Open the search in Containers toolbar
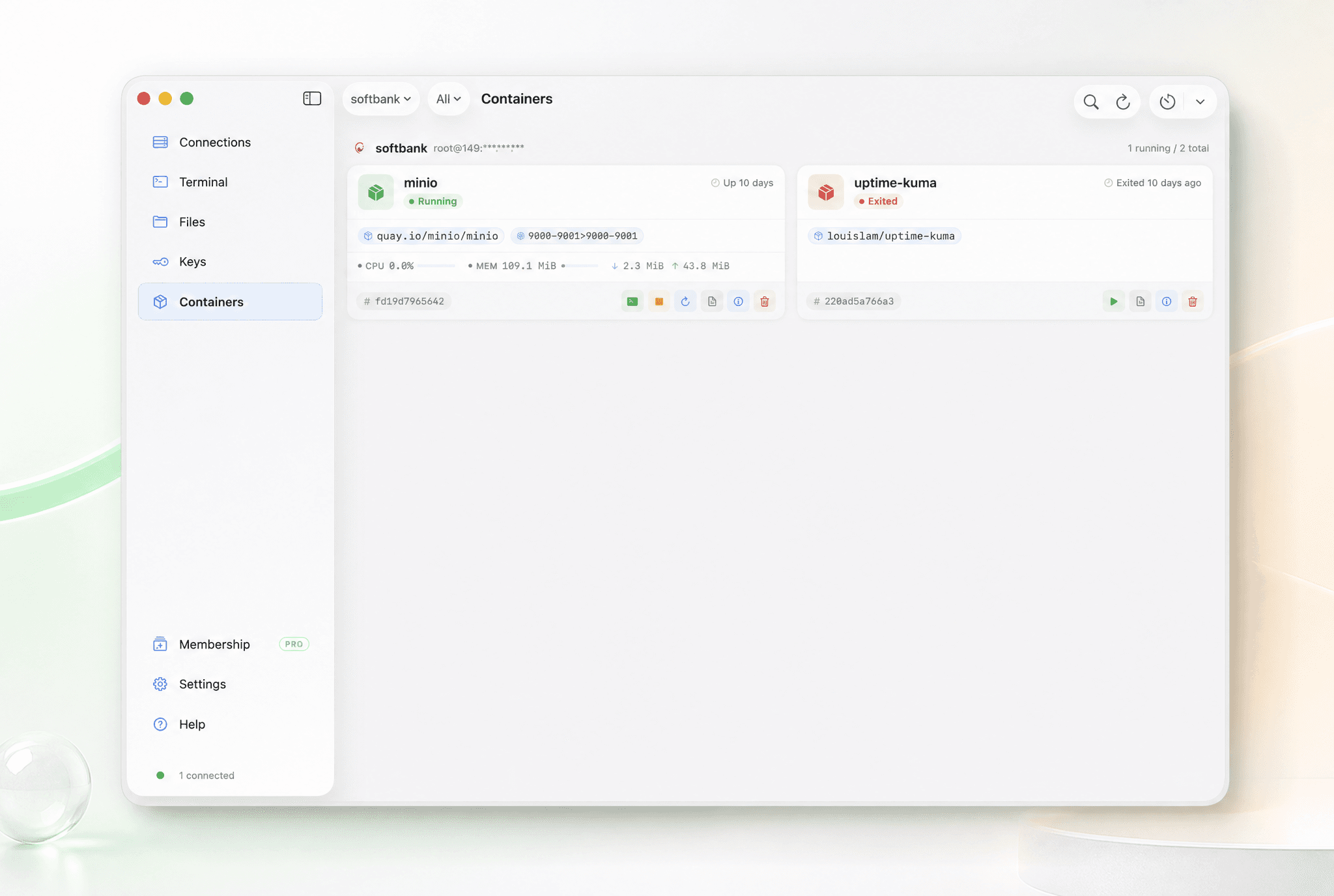 click(x=1091, y=102)
